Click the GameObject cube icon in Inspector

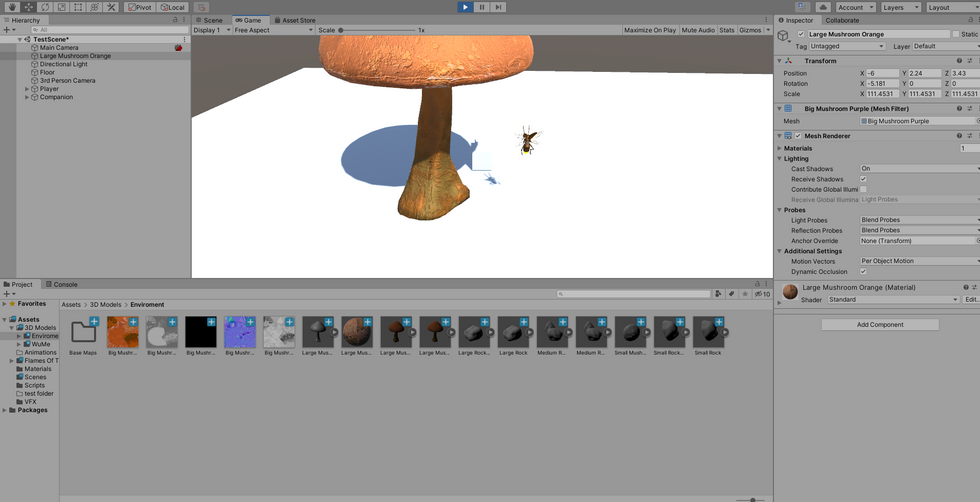[784, 37]
